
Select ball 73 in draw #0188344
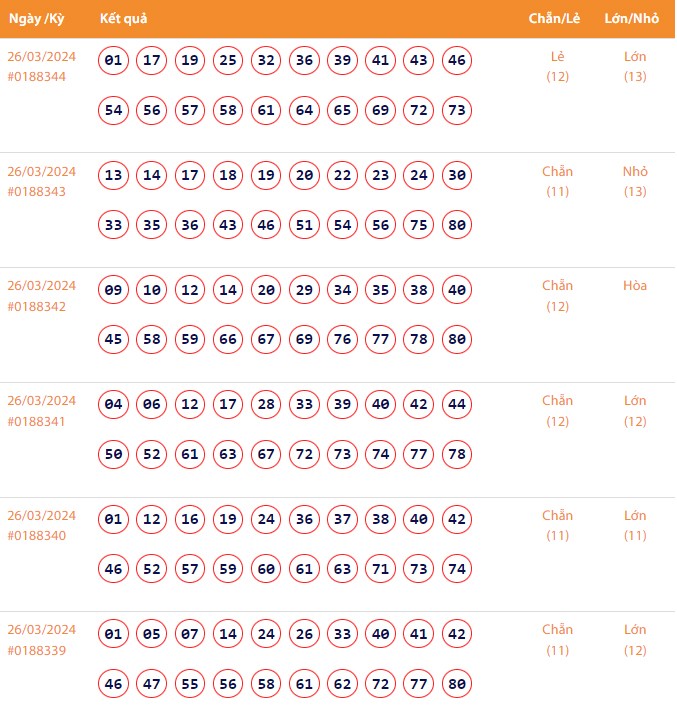(x=456, y=110)
